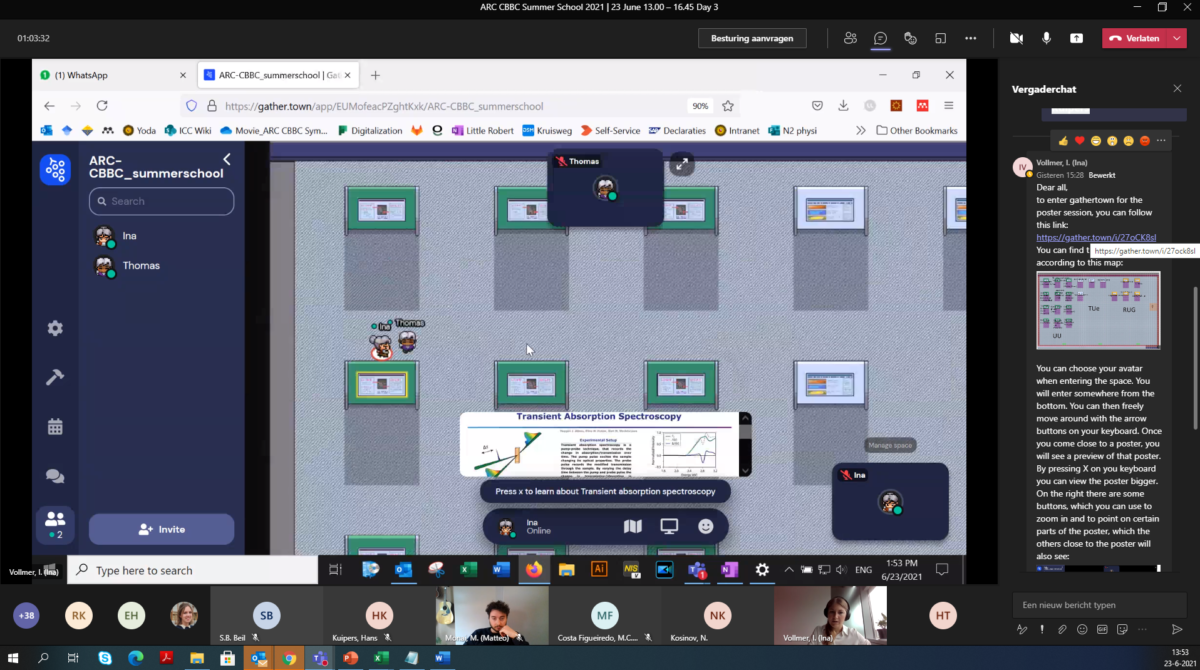The height and width of the screenshot is (670, 1200).
Task: Open the Firefox hamburger menu
Action: (x=948, y=105)
